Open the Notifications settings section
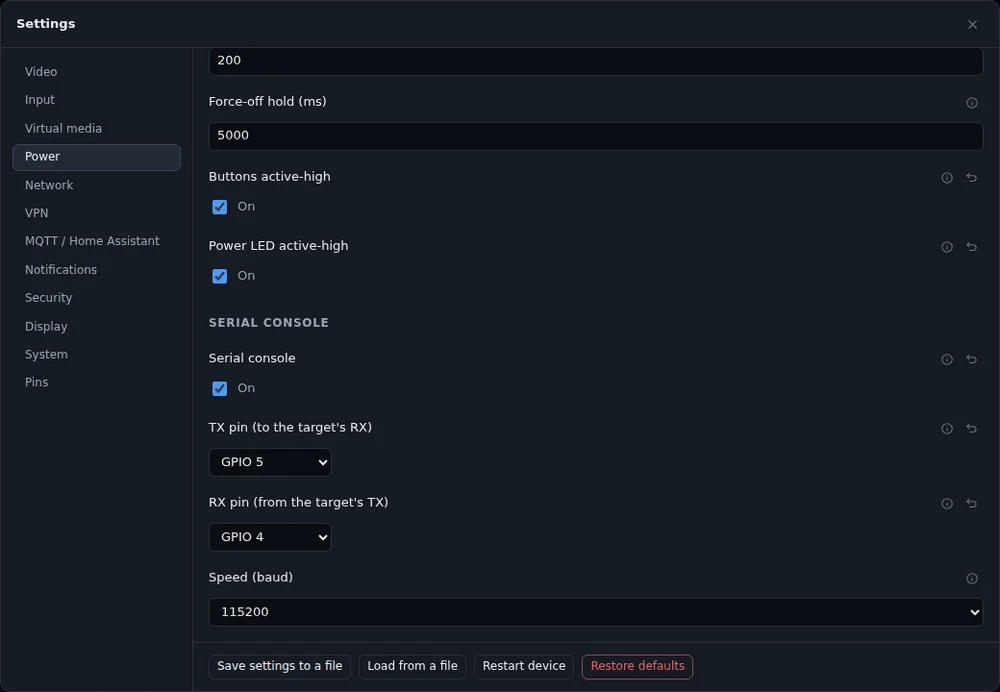Image resolution: width=1000 pixels, height=692 pixels. 96,270
